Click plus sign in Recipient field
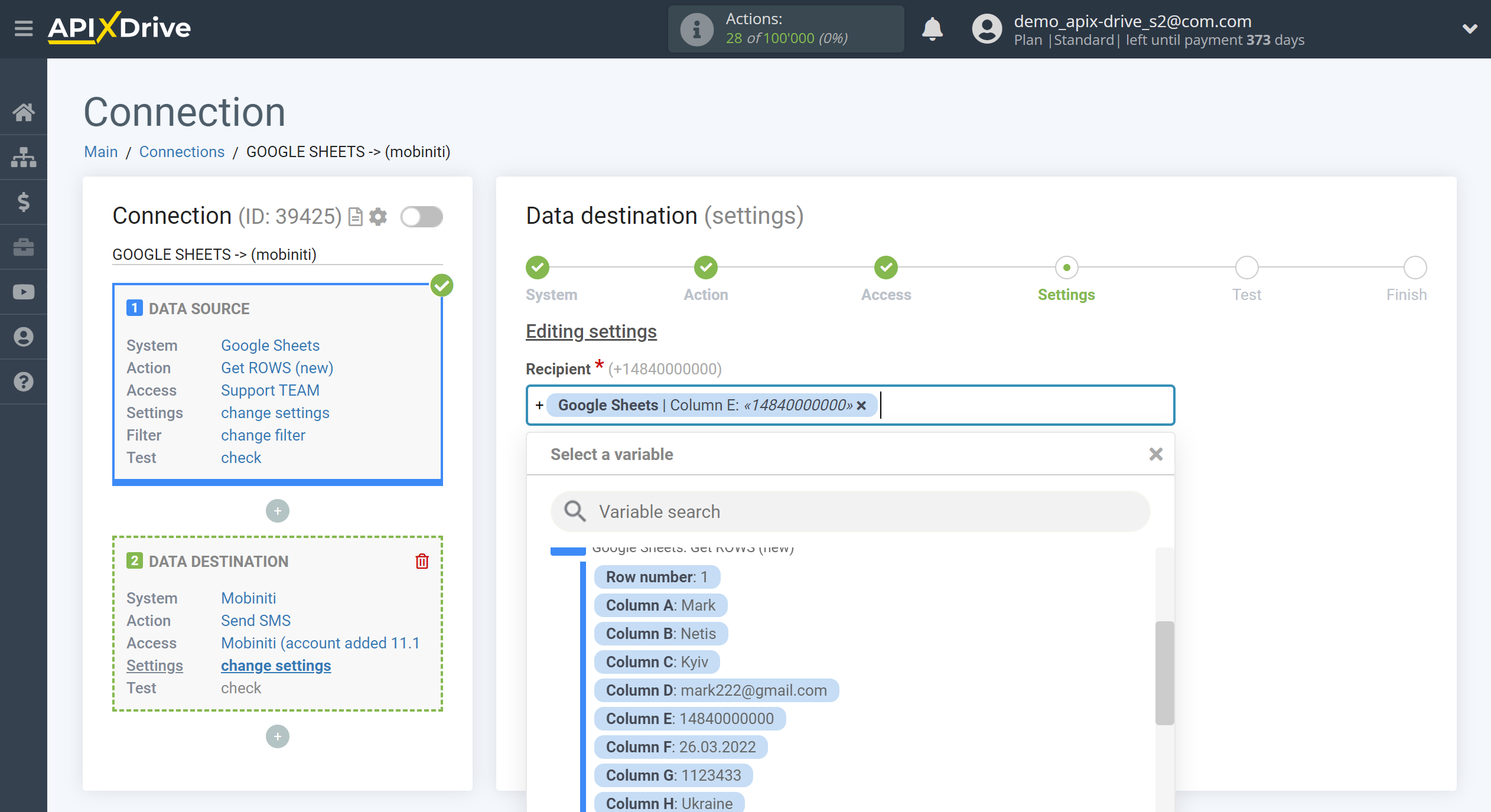1491x812 pixels. (539, 405)
